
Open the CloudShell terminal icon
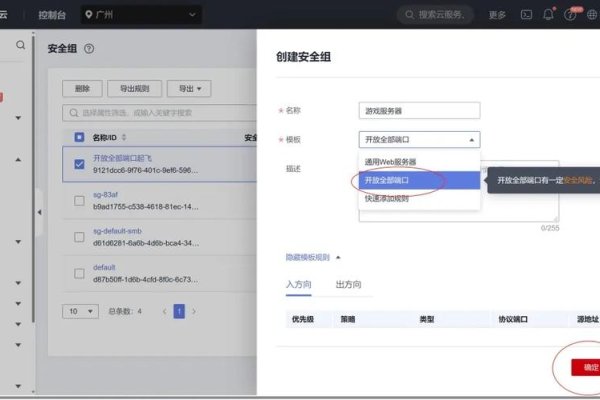coord(527,15)
